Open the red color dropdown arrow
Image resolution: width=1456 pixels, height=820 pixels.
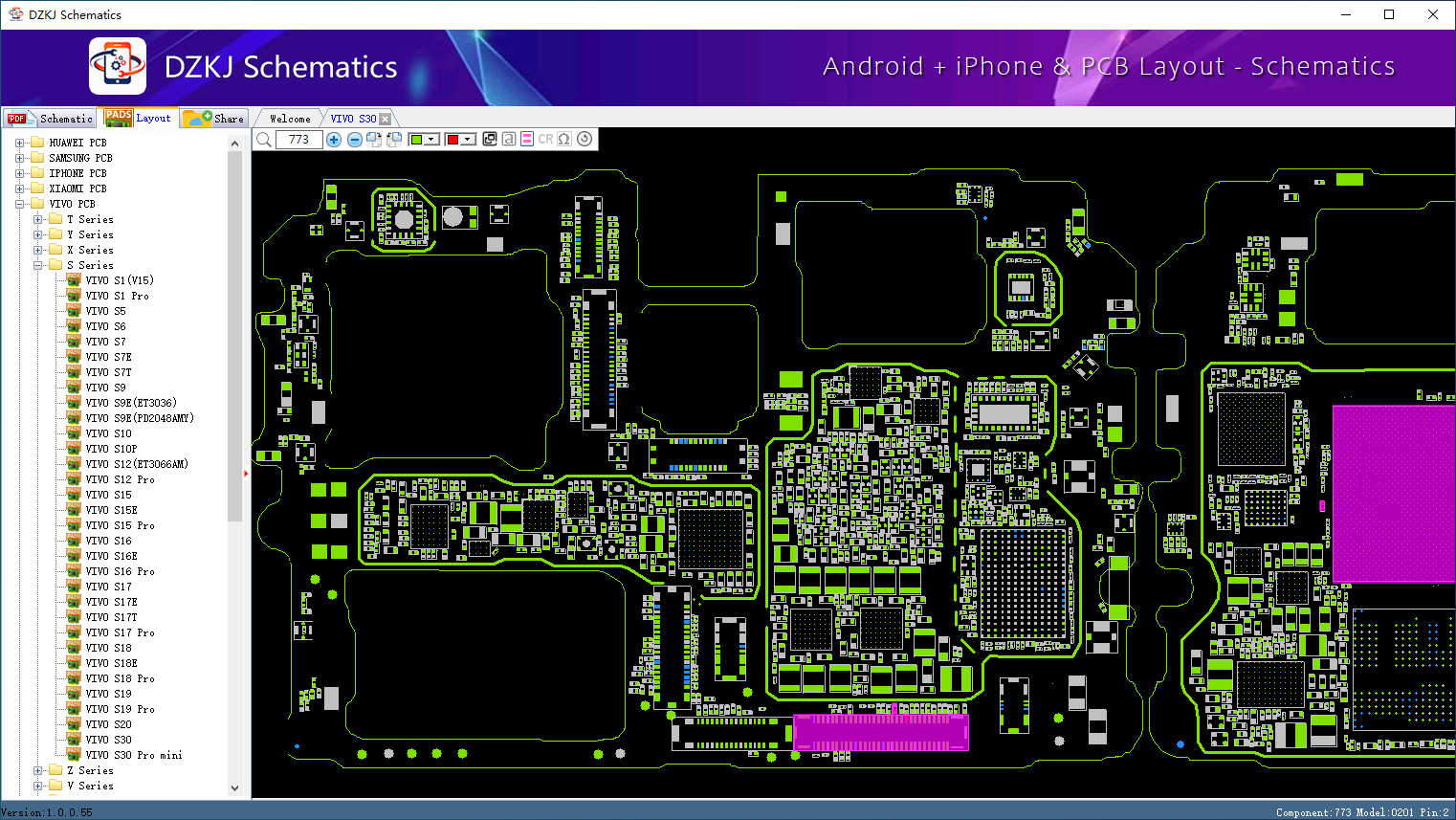coord(468,140)
